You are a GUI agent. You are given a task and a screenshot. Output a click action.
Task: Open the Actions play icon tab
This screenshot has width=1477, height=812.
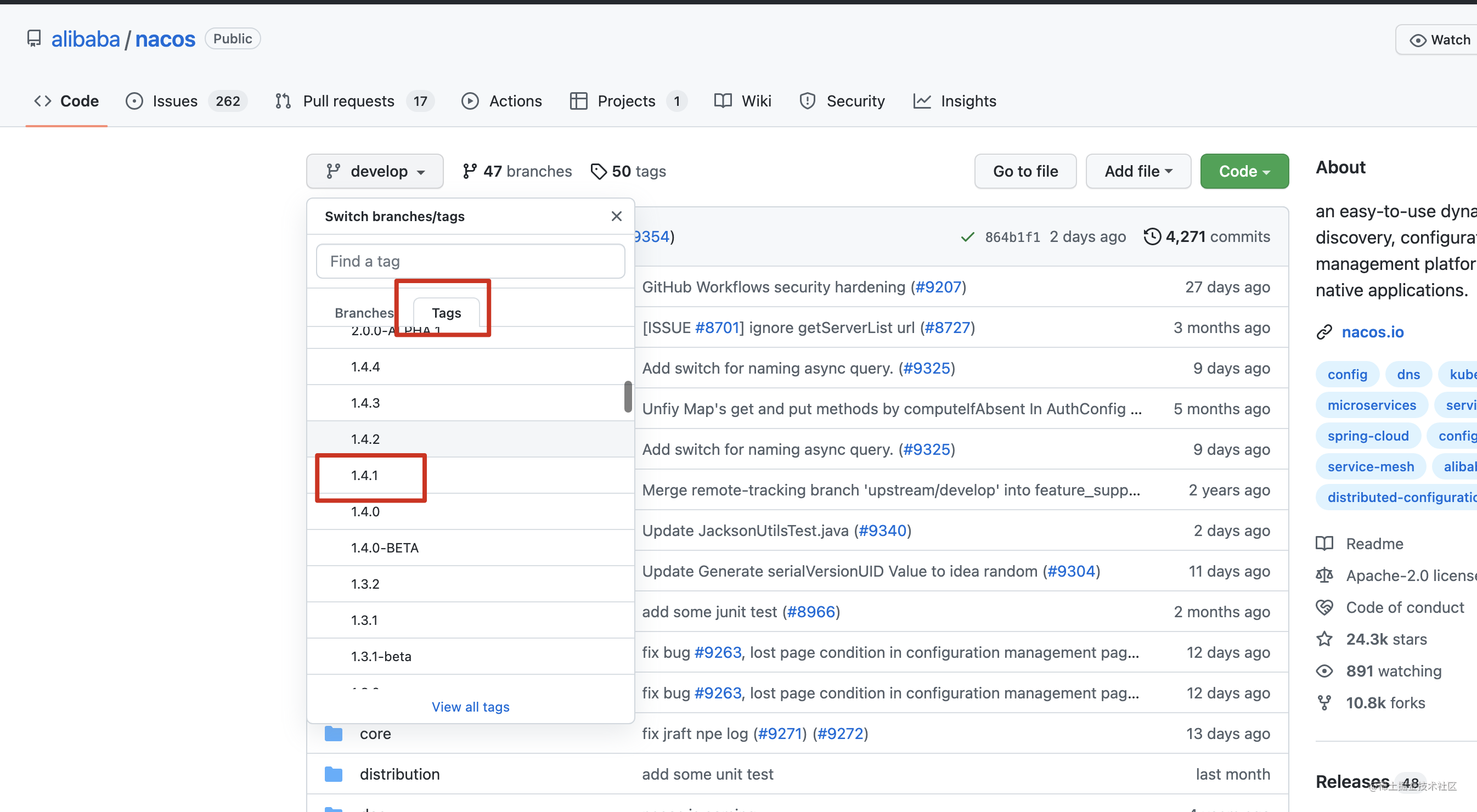(x=470, y=101)
